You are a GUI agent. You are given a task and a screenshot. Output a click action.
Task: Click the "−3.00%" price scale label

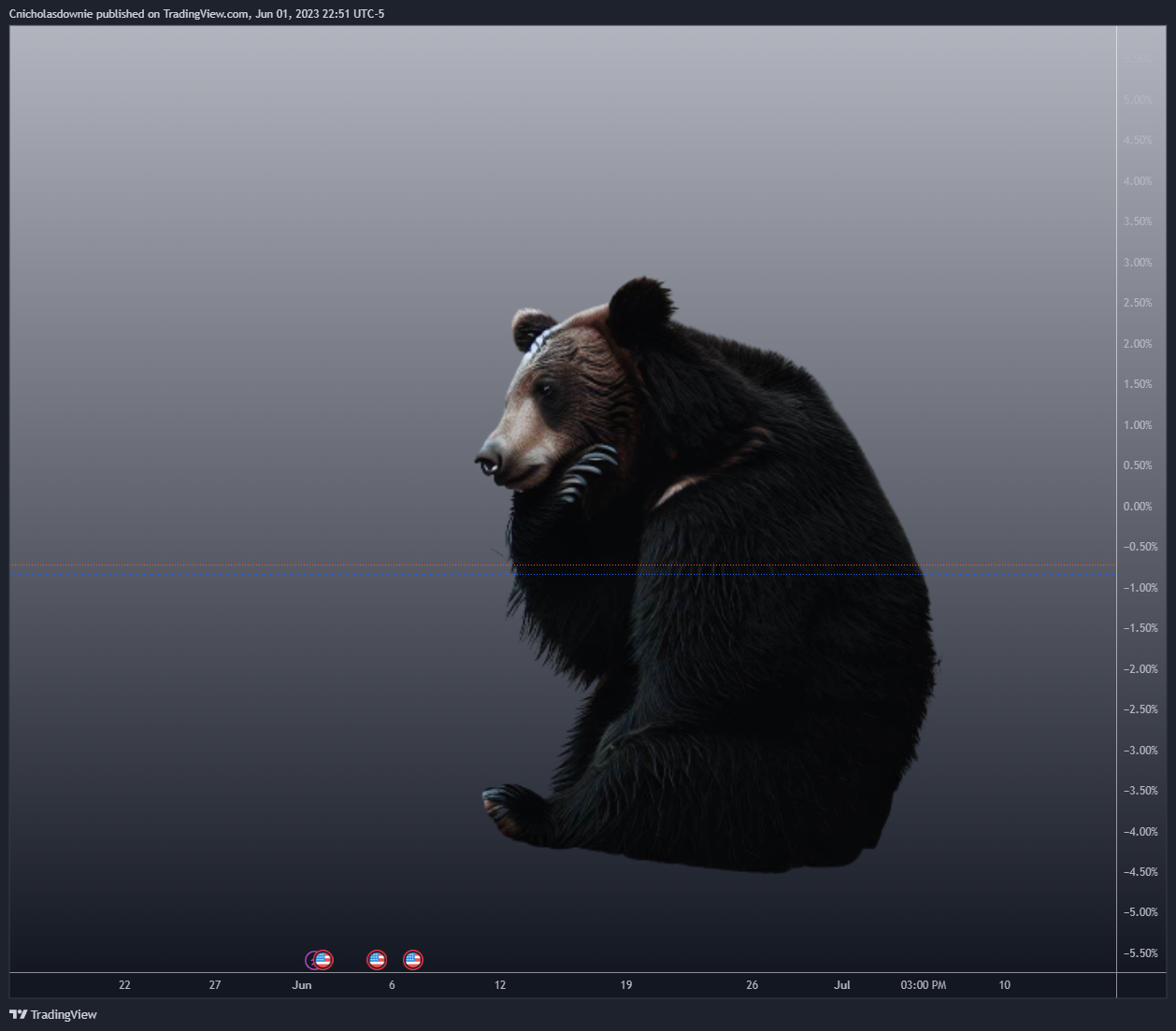[x=1140, y=751]
